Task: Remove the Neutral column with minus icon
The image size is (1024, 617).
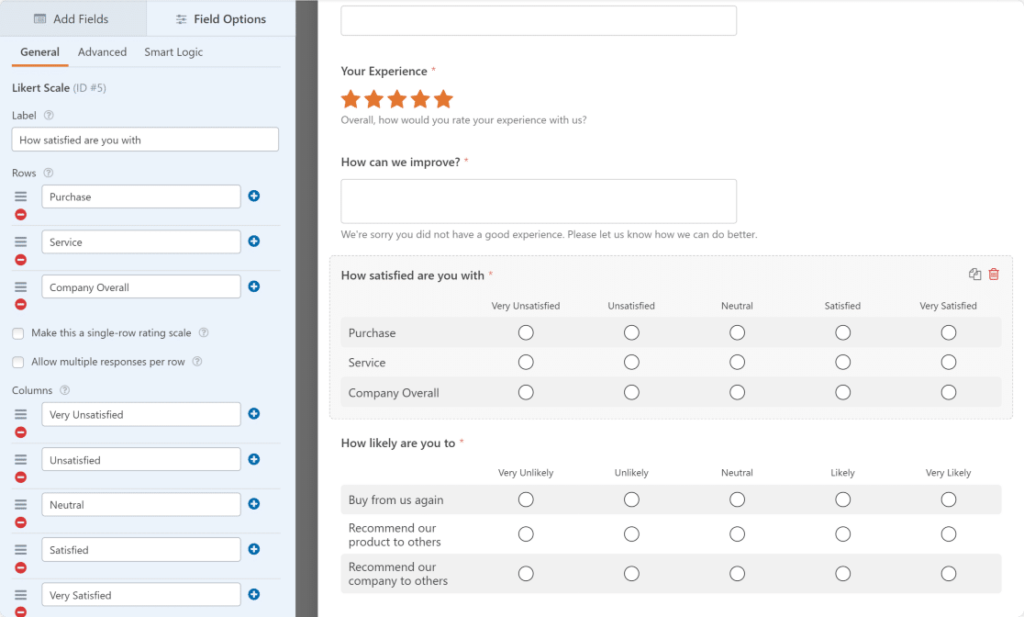Action: [x=20, y=523]
